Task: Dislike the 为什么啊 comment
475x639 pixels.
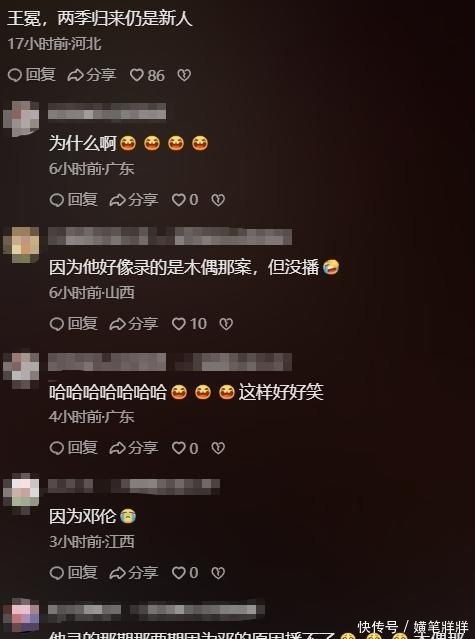Action: [x=218, y=200]
